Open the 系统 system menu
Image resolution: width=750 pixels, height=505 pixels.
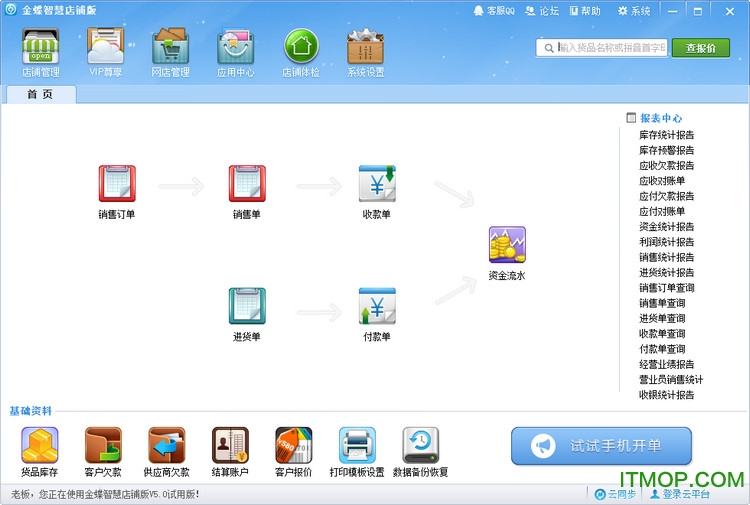click(x=634, y=11)
